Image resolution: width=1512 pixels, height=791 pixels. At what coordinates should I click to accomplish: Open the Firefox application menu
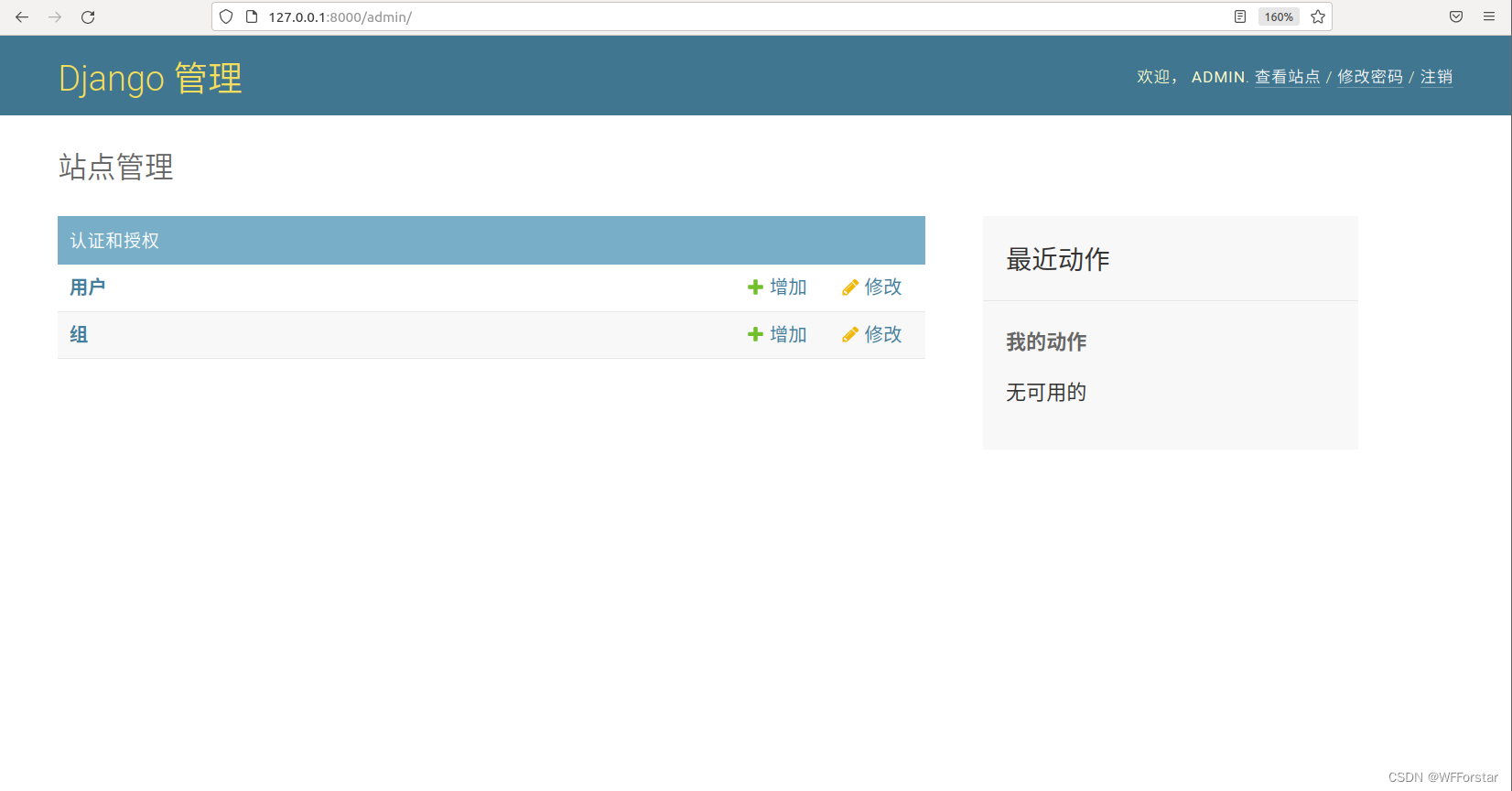(x=1489, y=16)
